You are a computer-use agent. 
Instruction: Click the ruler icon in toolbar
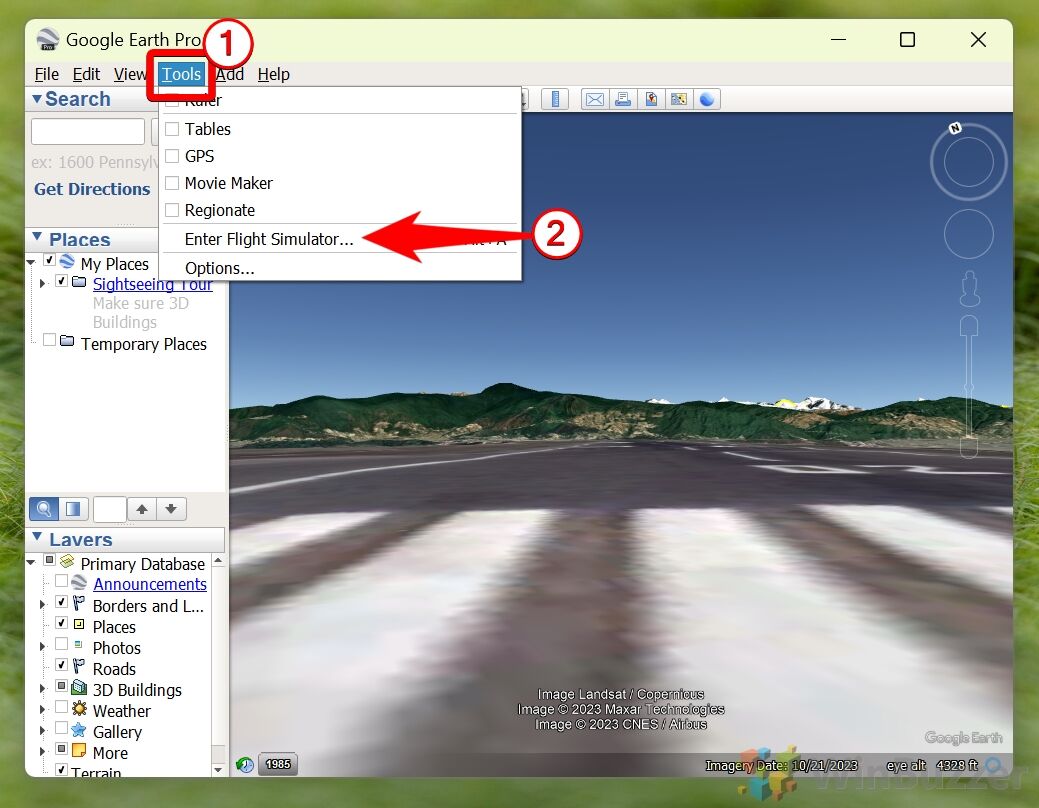[556, 99]
